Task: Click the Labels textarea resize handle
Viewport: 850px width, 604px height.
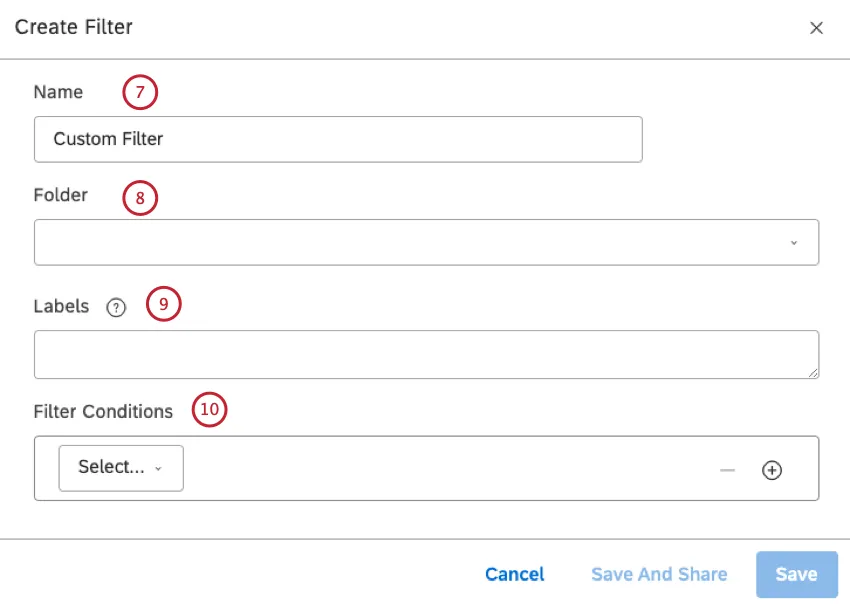Action: 813,372
